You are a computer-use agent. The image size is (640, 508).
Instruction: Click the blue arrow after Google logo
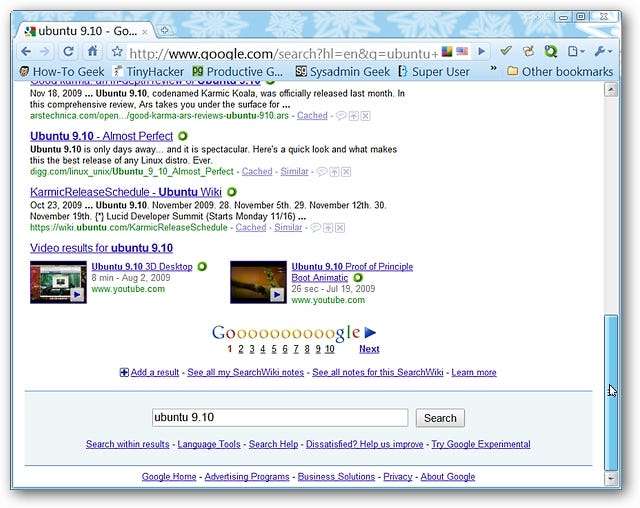(x=370, y=333)
